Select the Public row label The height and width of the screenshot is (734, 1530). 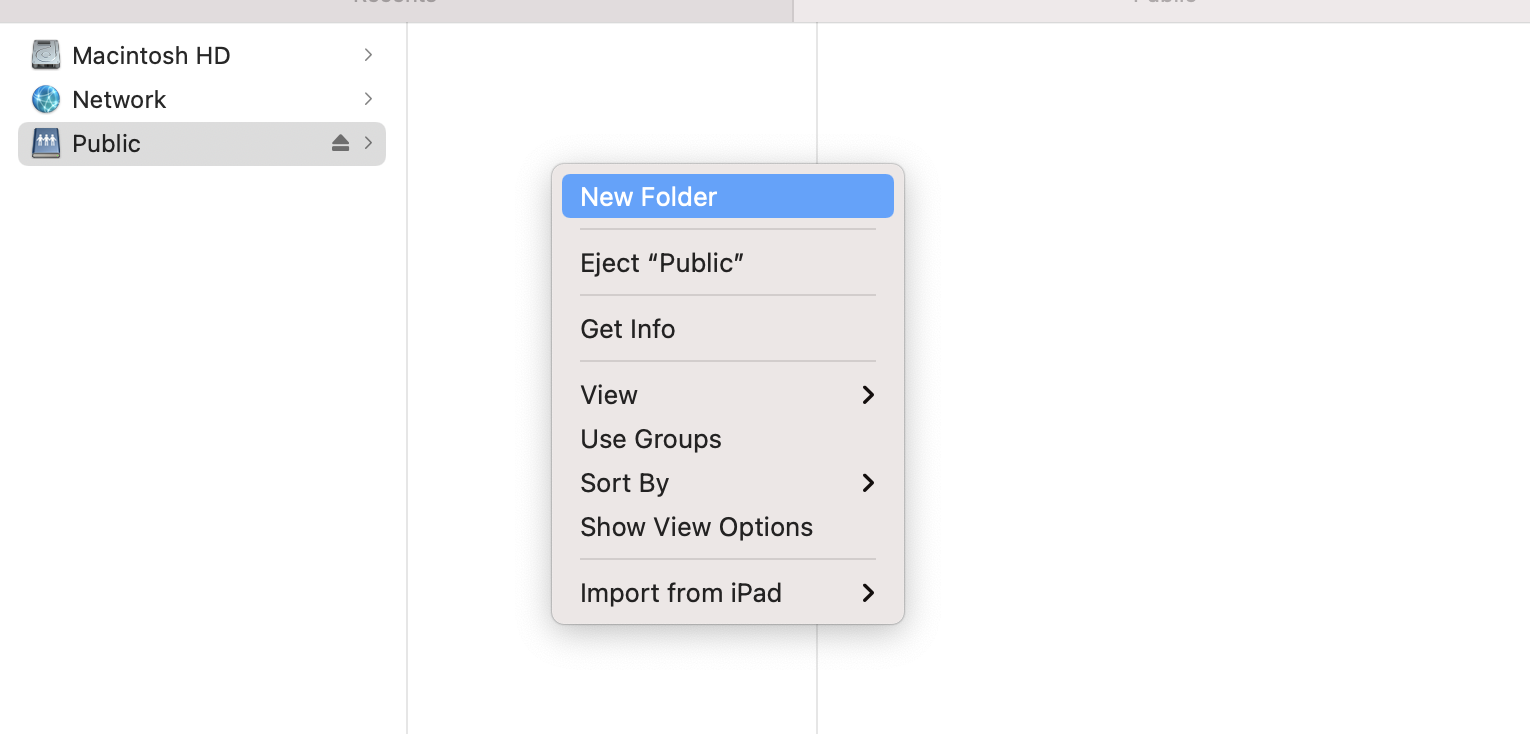(106, 144)
